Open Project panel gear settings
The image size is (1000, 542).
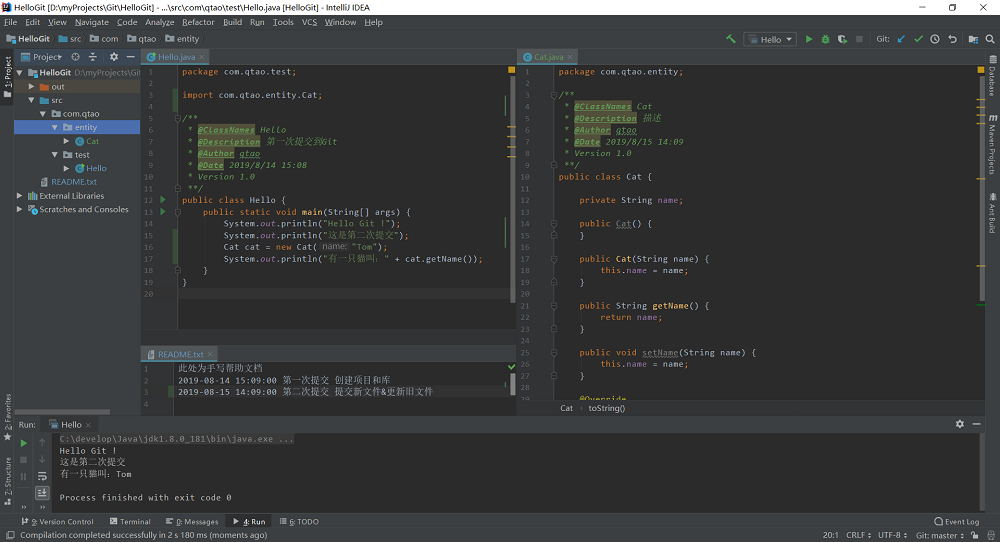click(114, 57)
